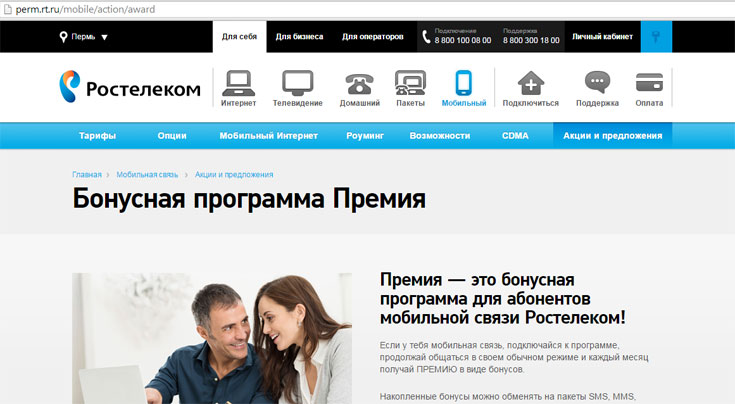Click the Мобильная связь breadcrumb link

147,174
